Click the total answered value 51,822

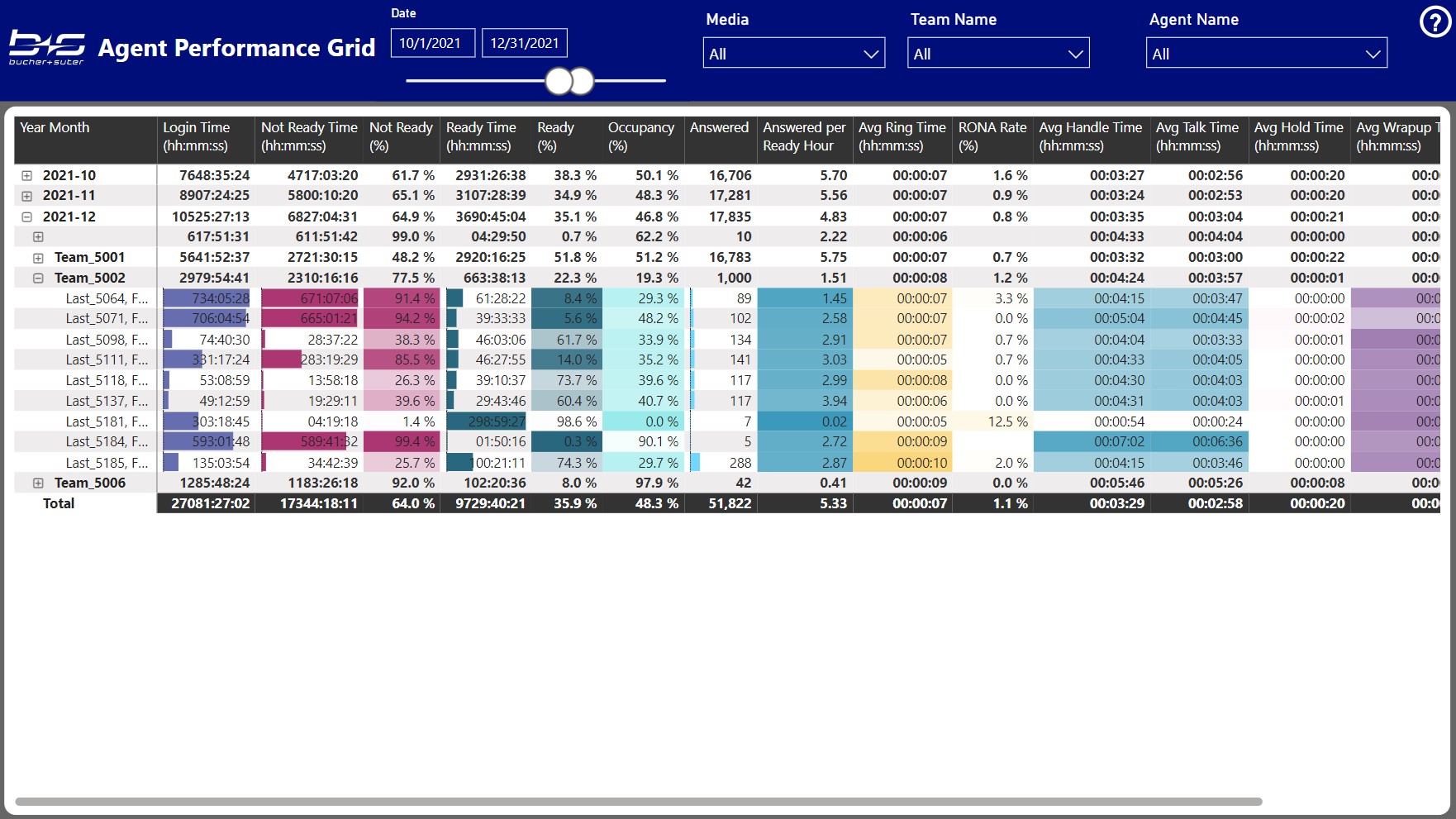pos(730,503)
